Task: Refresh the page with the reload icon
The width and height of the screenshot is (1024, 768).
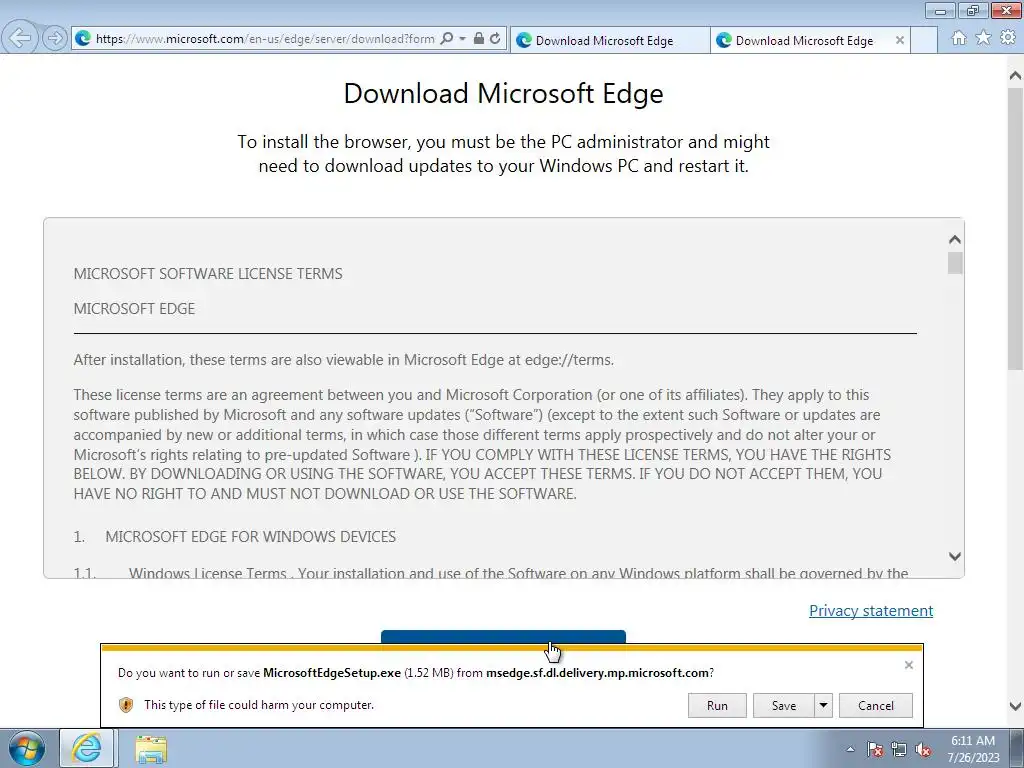Action: click(x=495, y=39)
